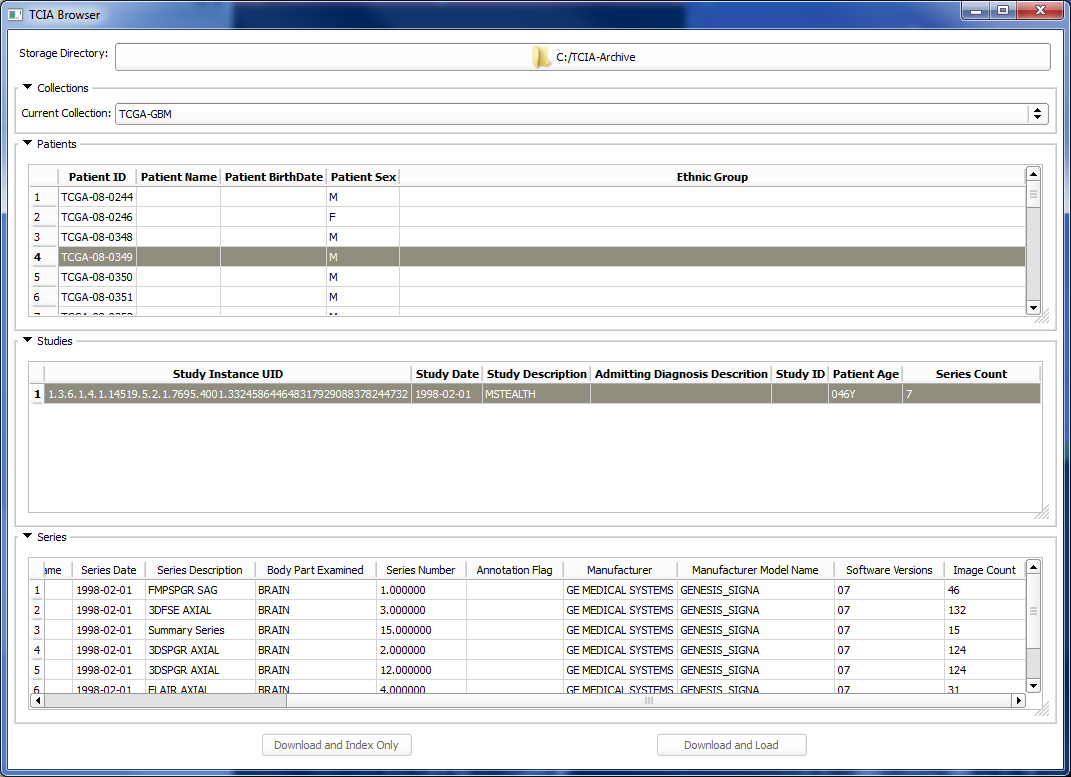Click the Study Date column header

click(x=447, y=374)
